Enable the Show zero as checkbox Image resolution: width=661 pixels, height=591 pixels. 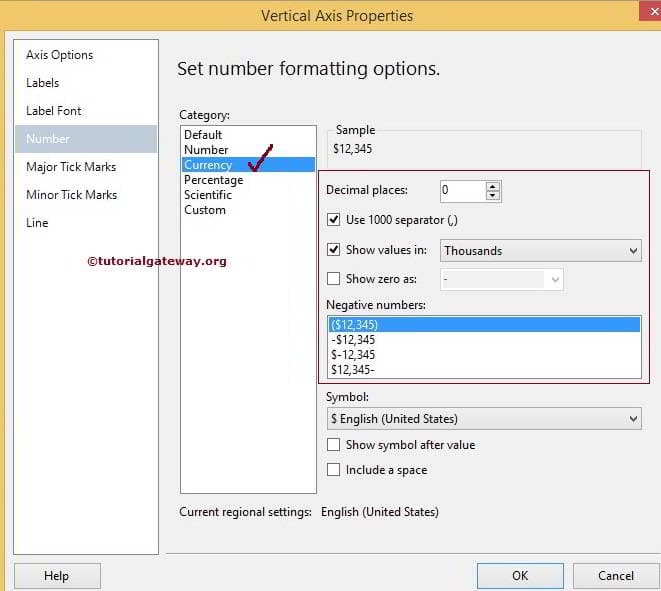333,279
